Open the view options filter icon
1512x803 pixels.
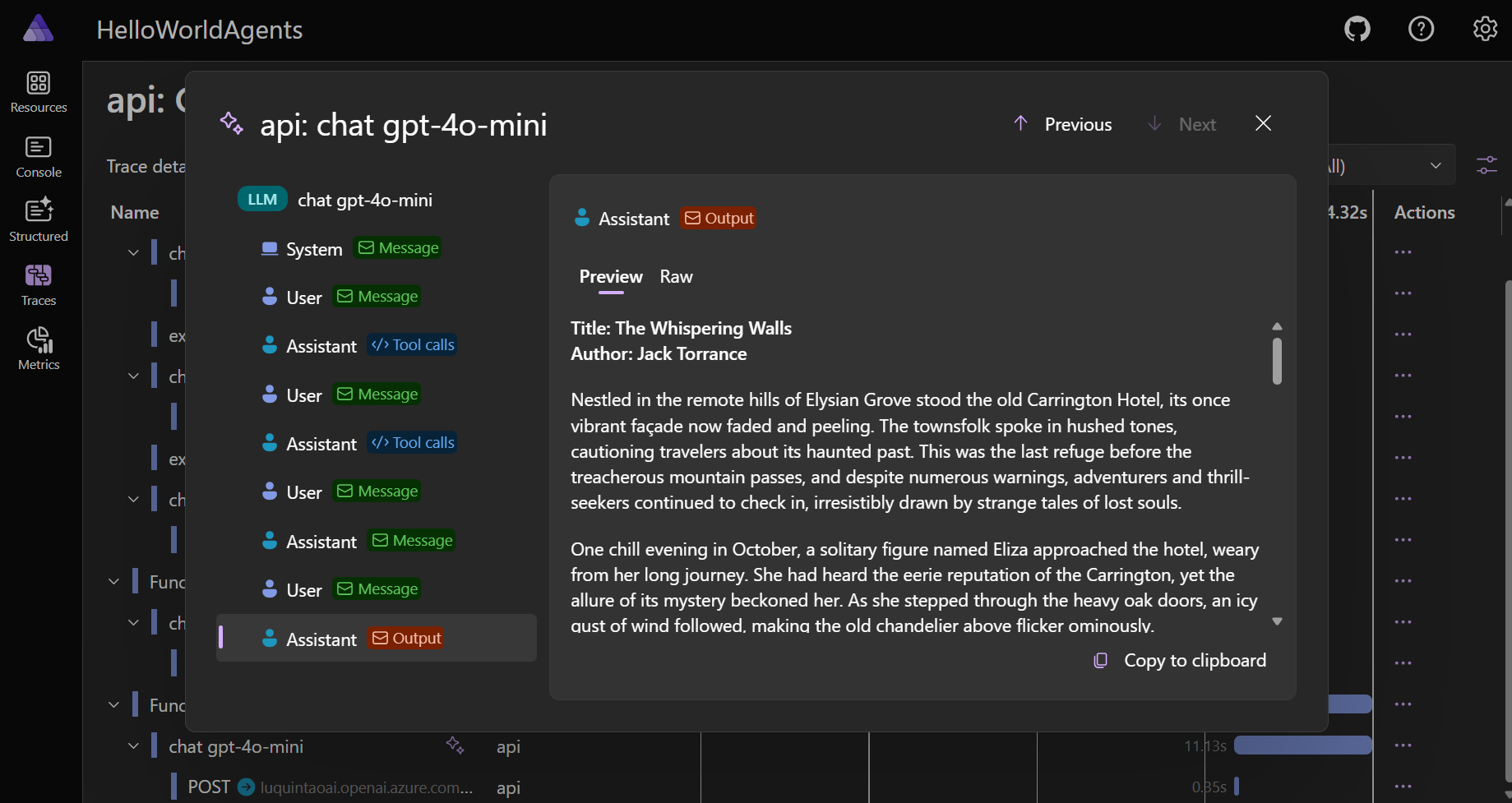(x=1487, y=165)
